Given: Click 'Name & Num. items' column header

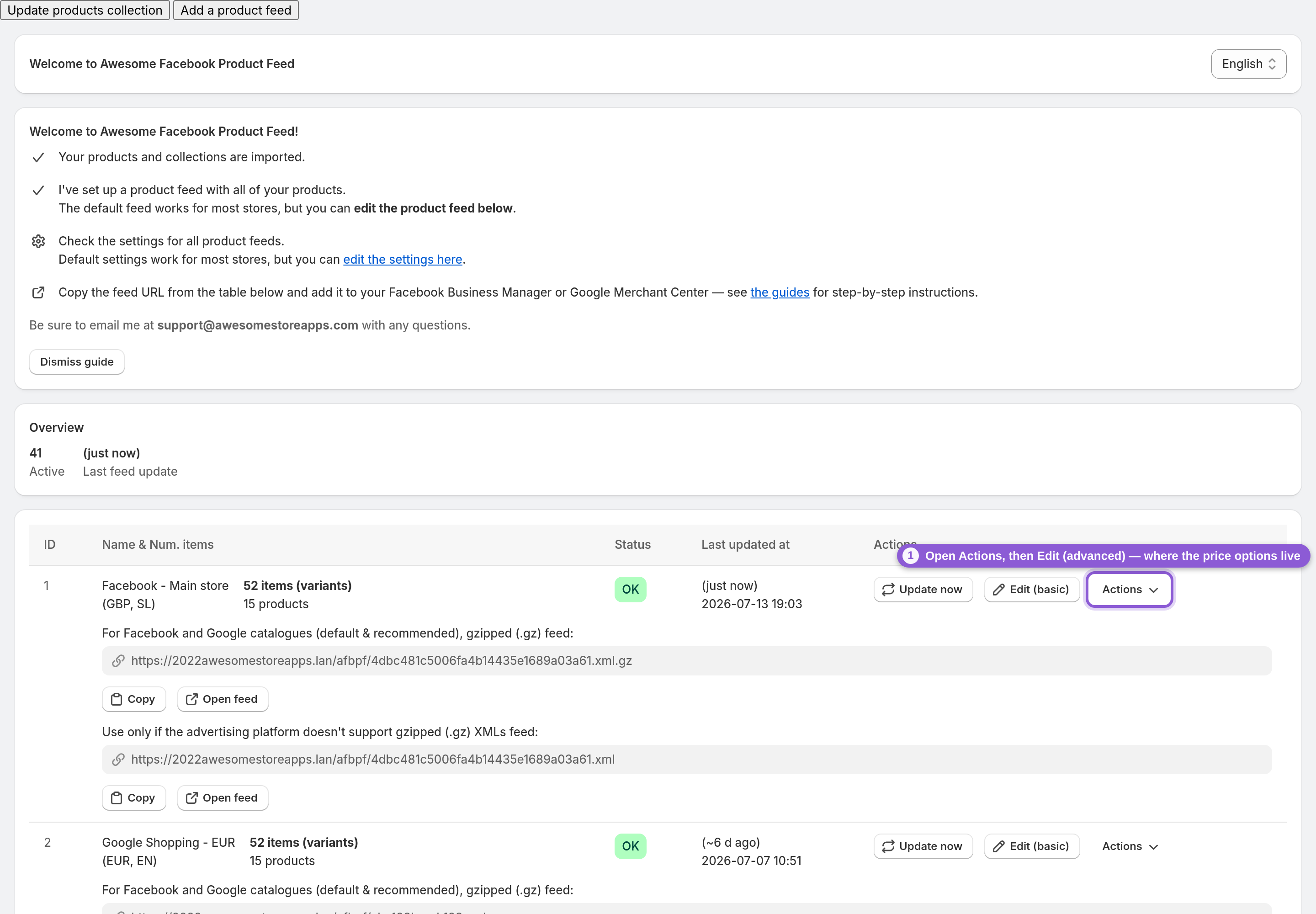Looking at the screenshot, I should click(158, 545).
